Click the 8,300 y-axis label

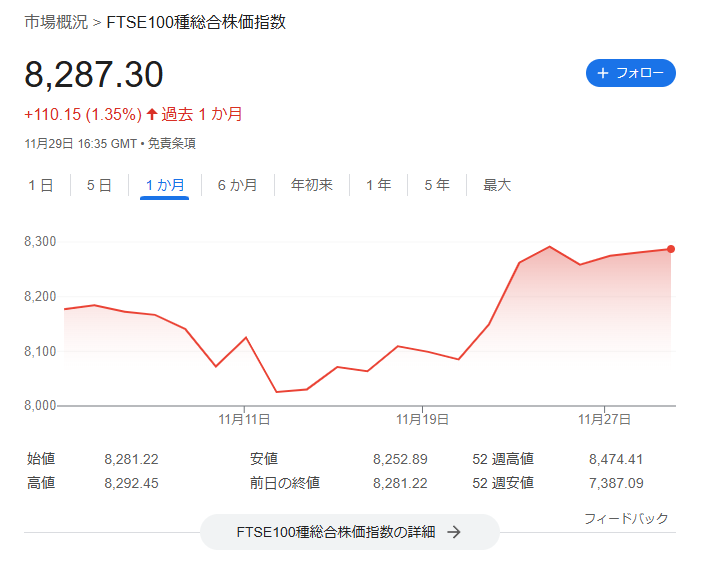click(40, 242)
